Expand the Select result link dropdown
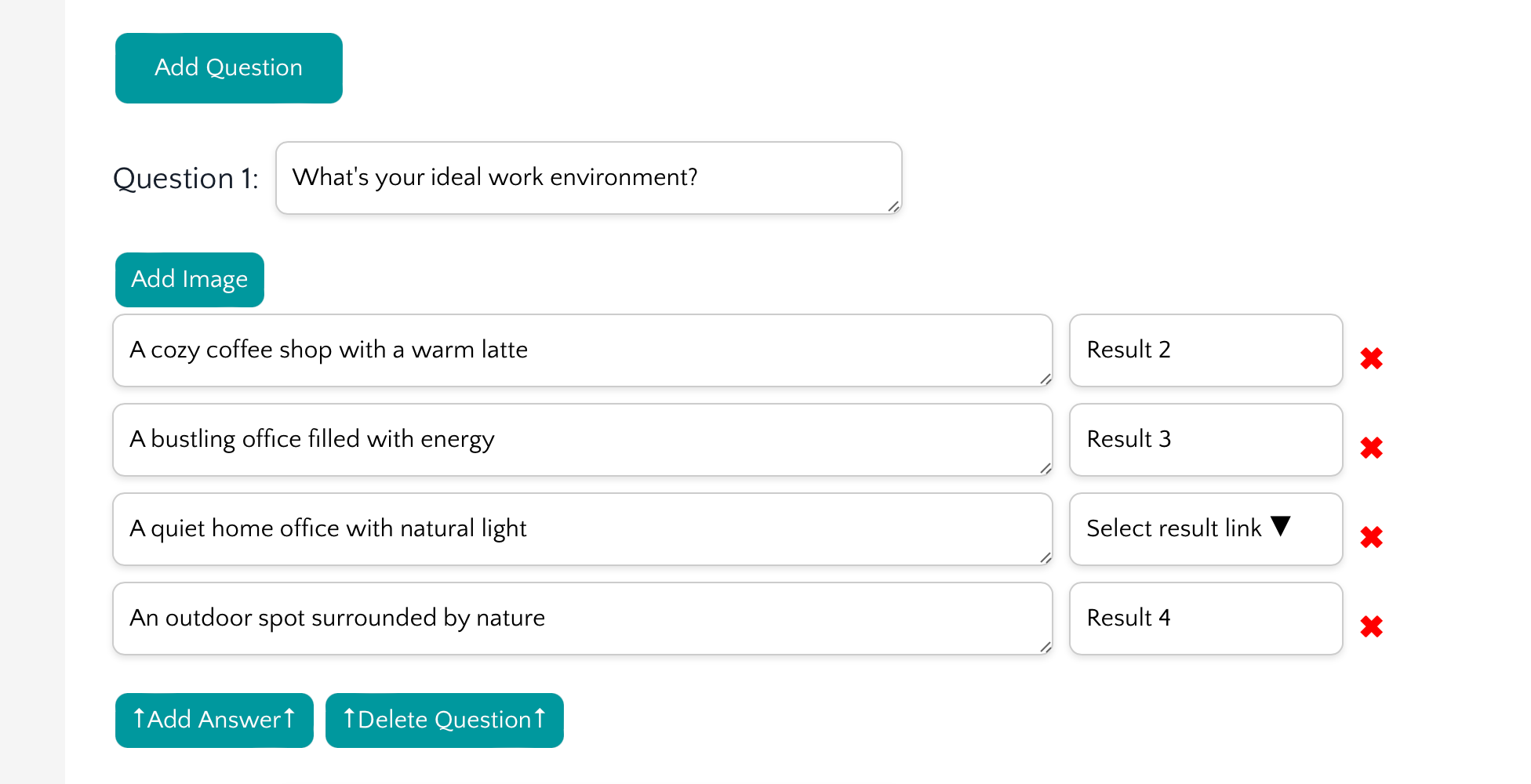Image resolution: width=1531 pixels, height=784 pixels. tap(1206, 529)
